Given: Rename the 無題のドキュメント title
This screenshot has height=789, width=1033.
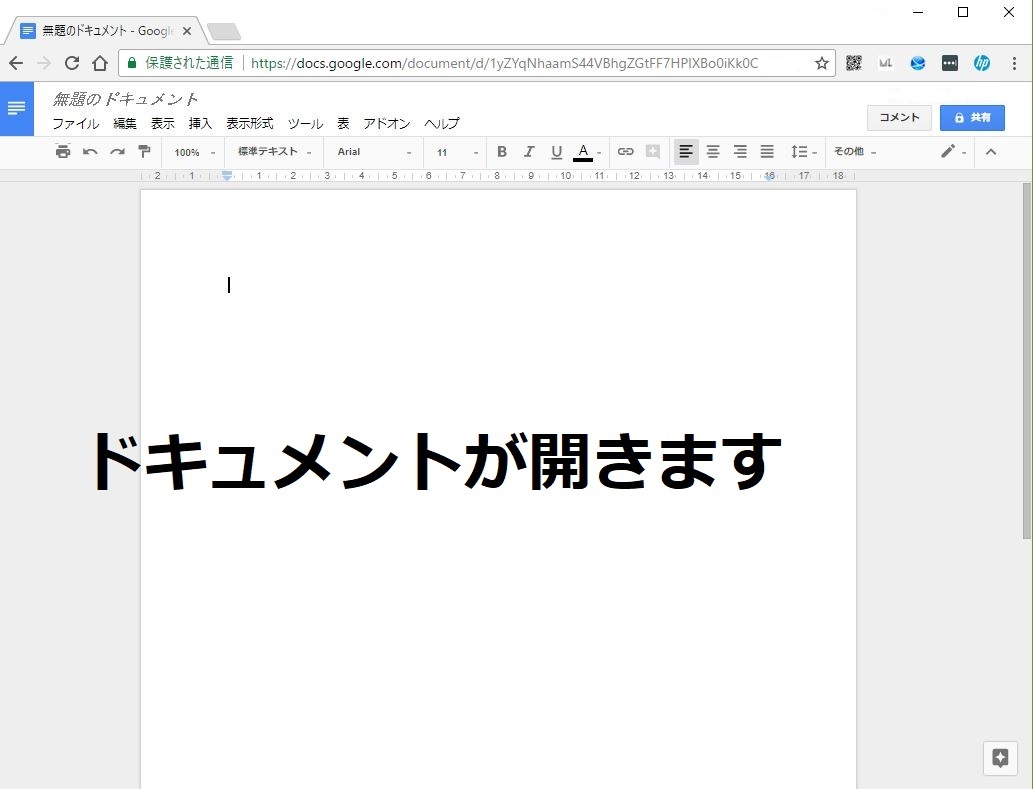Looking at the screenshot, I should (125, 99).
